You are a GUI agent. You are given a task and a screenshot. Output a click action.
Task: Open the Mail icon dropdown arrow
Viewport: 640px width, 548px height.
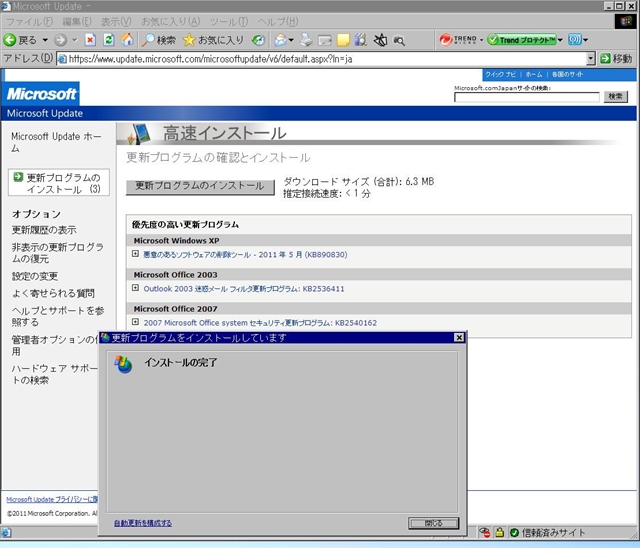tap(291, 40)
